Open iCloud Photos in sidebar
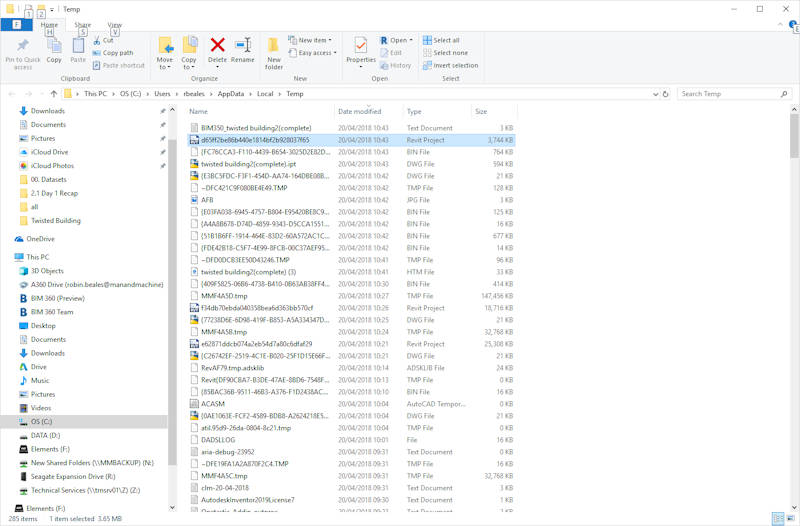Viewport: 800px width, 526px height. coord(52,166)
